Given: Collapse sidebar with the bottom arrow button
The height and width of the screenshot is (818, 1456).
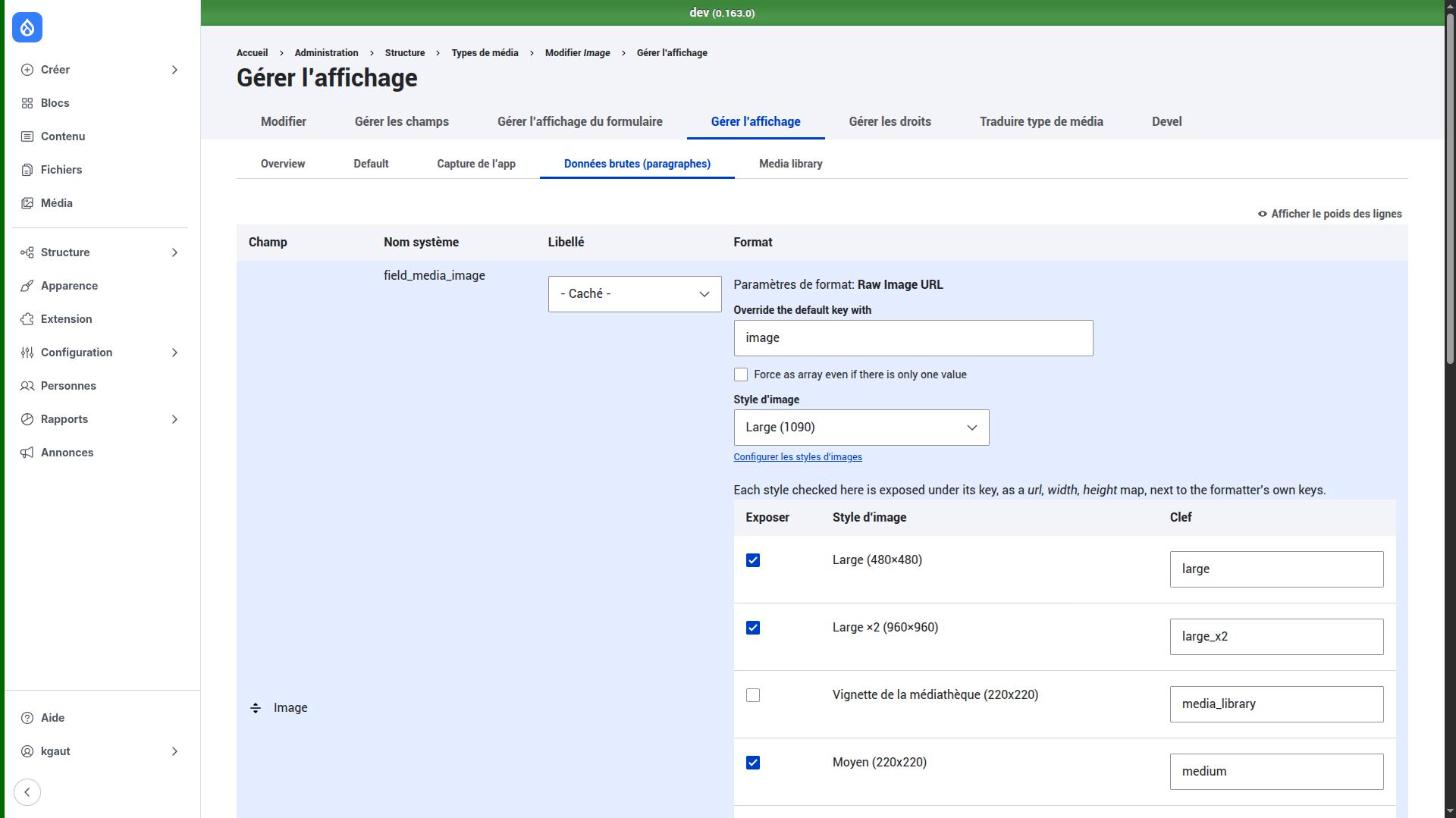Looking at the screenshot, I should [27, 792].
